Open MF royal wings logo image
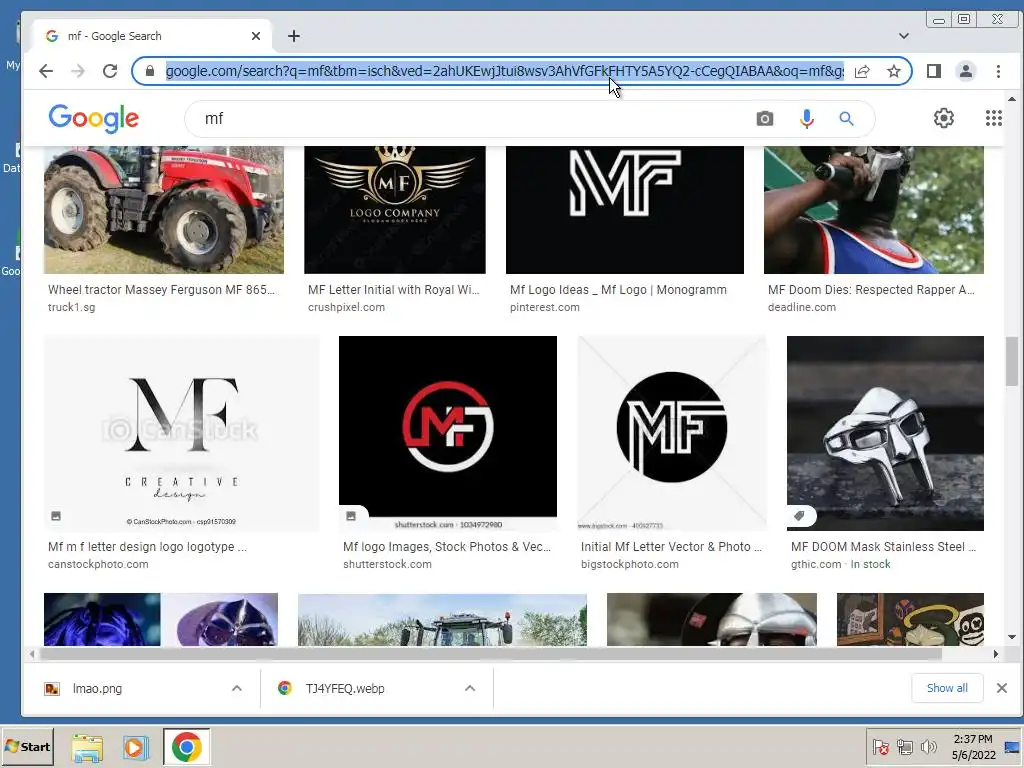 tap(395, 210)
